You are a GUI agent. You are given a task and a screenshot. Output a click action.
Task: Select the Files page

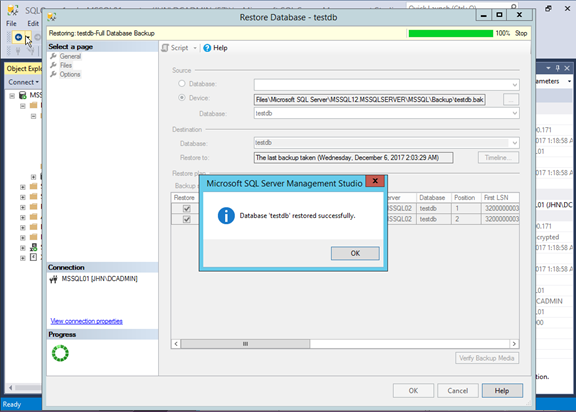click(x=66, y=65)
